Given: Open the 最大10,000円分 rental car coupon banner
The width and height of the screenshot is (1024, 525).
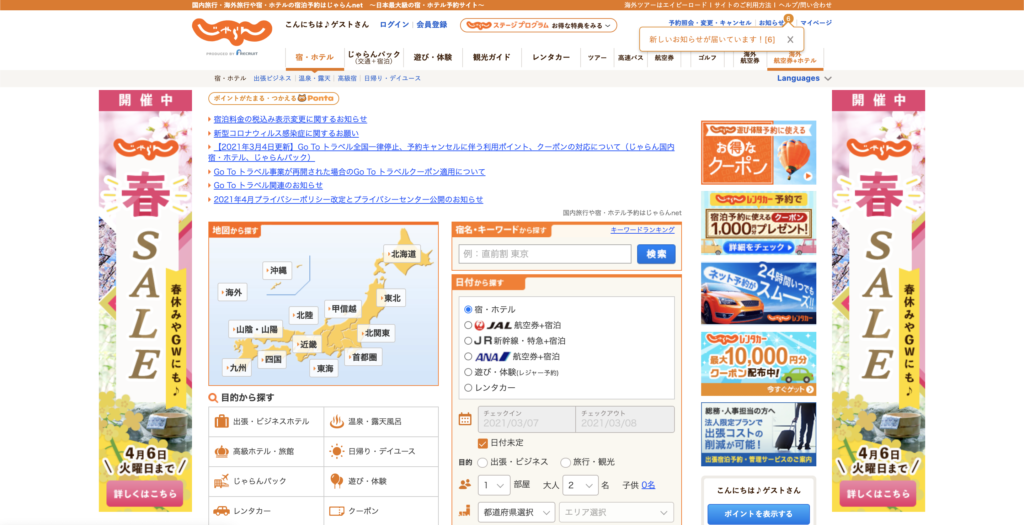Looking at the screenshot, I should (758, 364).
